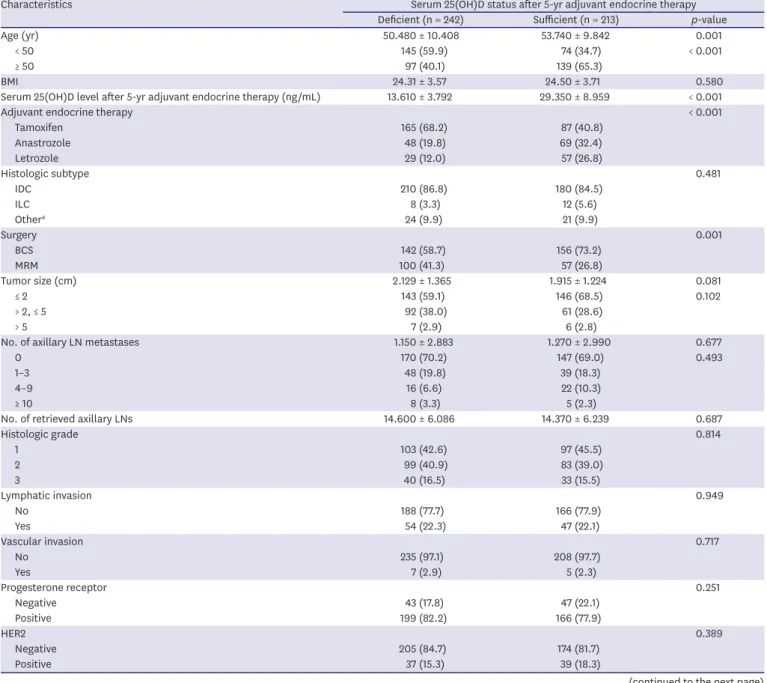Select the grade 1 value '103 (42.6)'
The height and width of the screenshot is (683, 767).
click(424, 450)
